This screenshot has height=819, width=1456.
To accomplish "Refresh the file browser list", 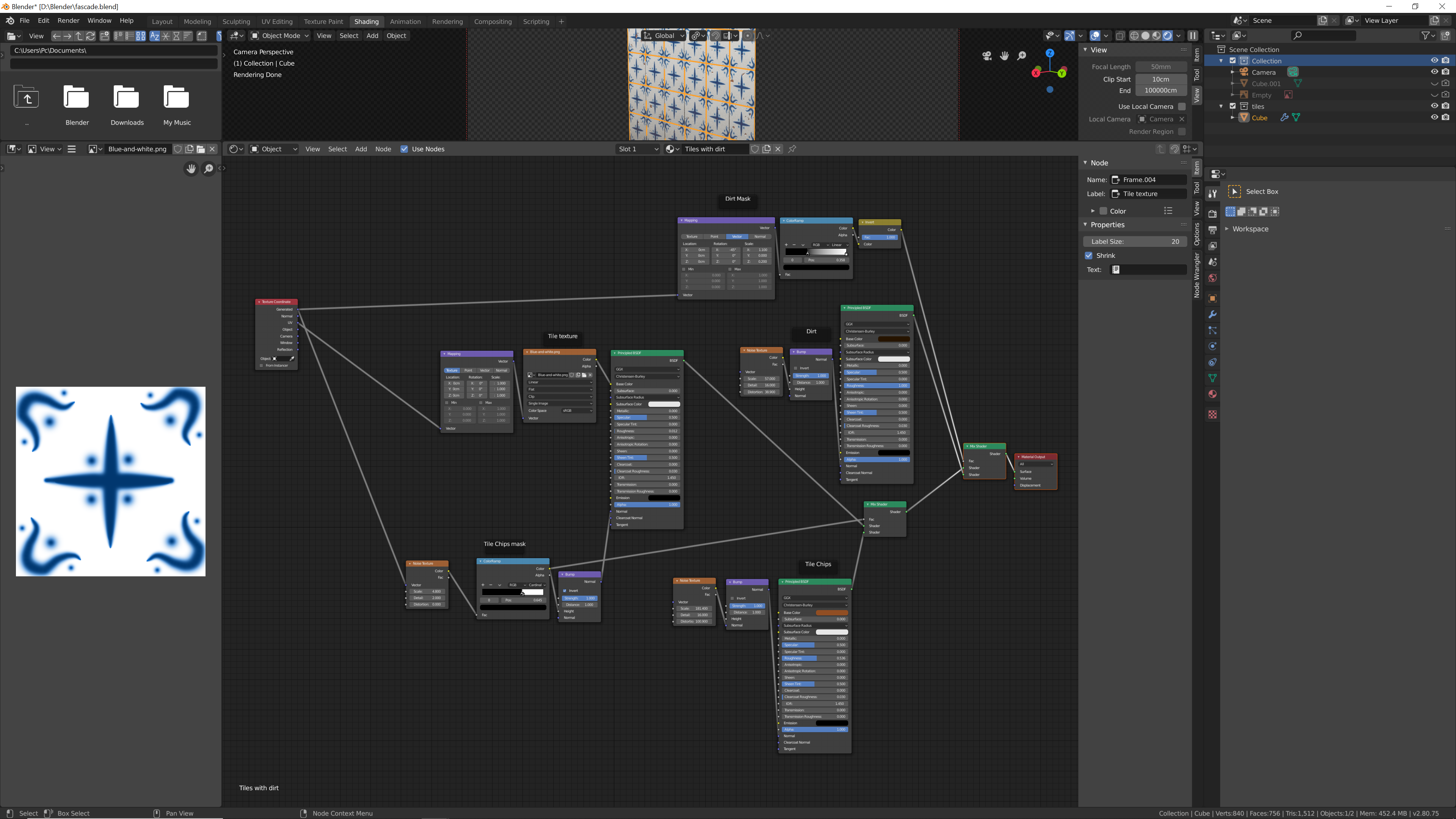I will click(x=91, y=36).
